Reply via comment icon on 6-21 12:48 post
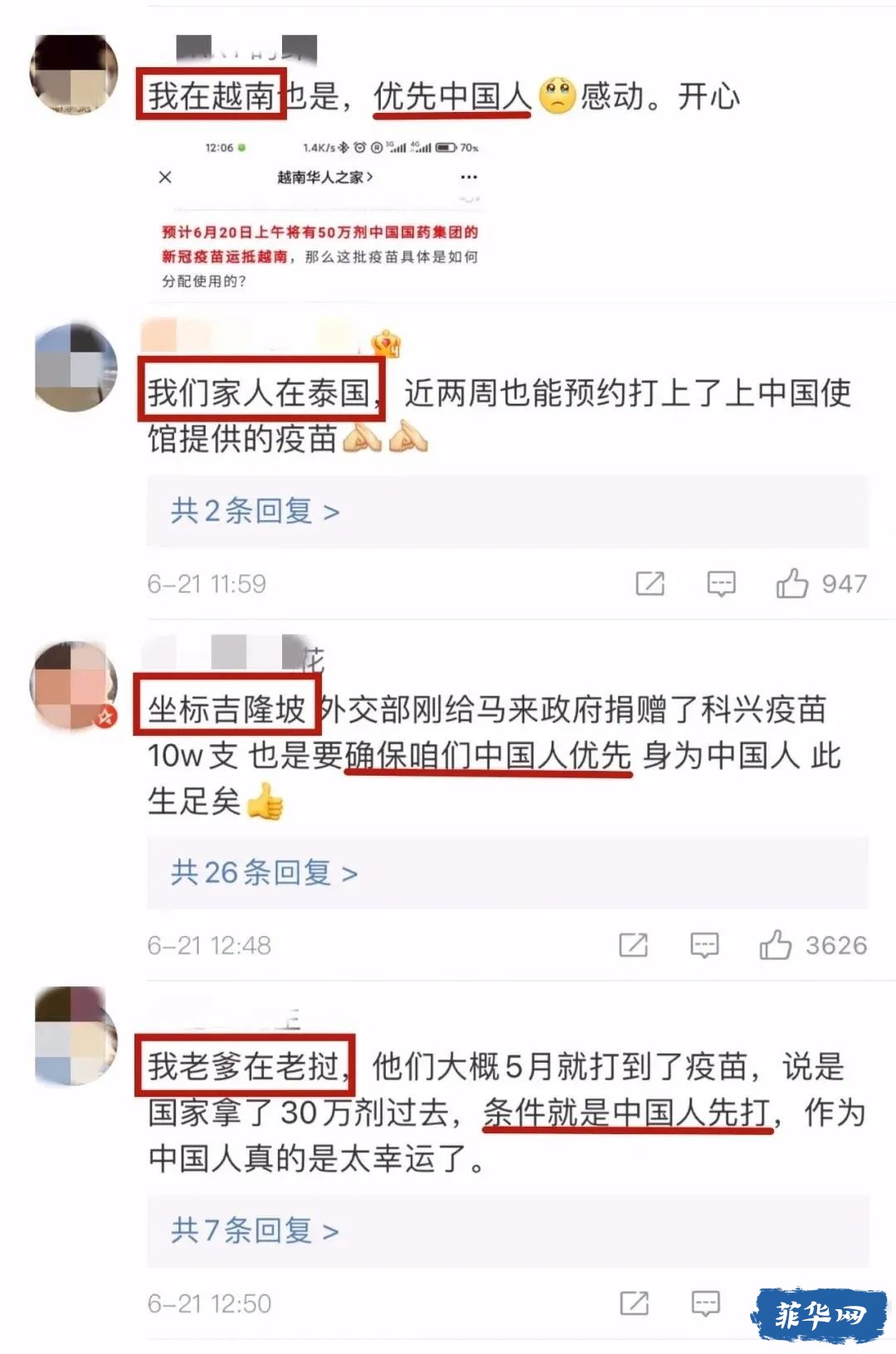This screenshot has width=896, height=1354. click(704, 945)
